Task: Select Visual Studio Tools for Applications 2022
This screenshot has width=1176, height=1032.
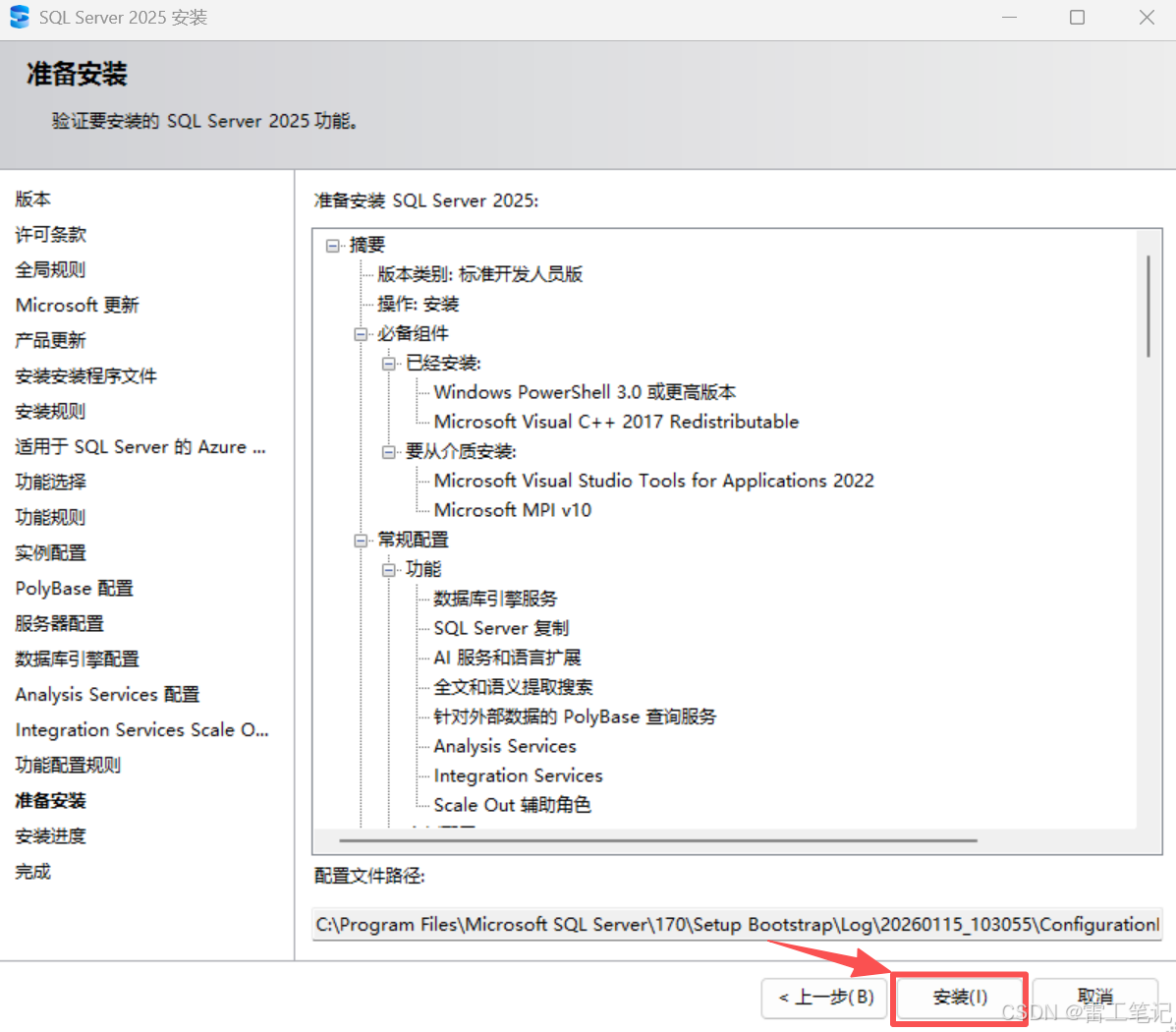Action: click(654, 481)
